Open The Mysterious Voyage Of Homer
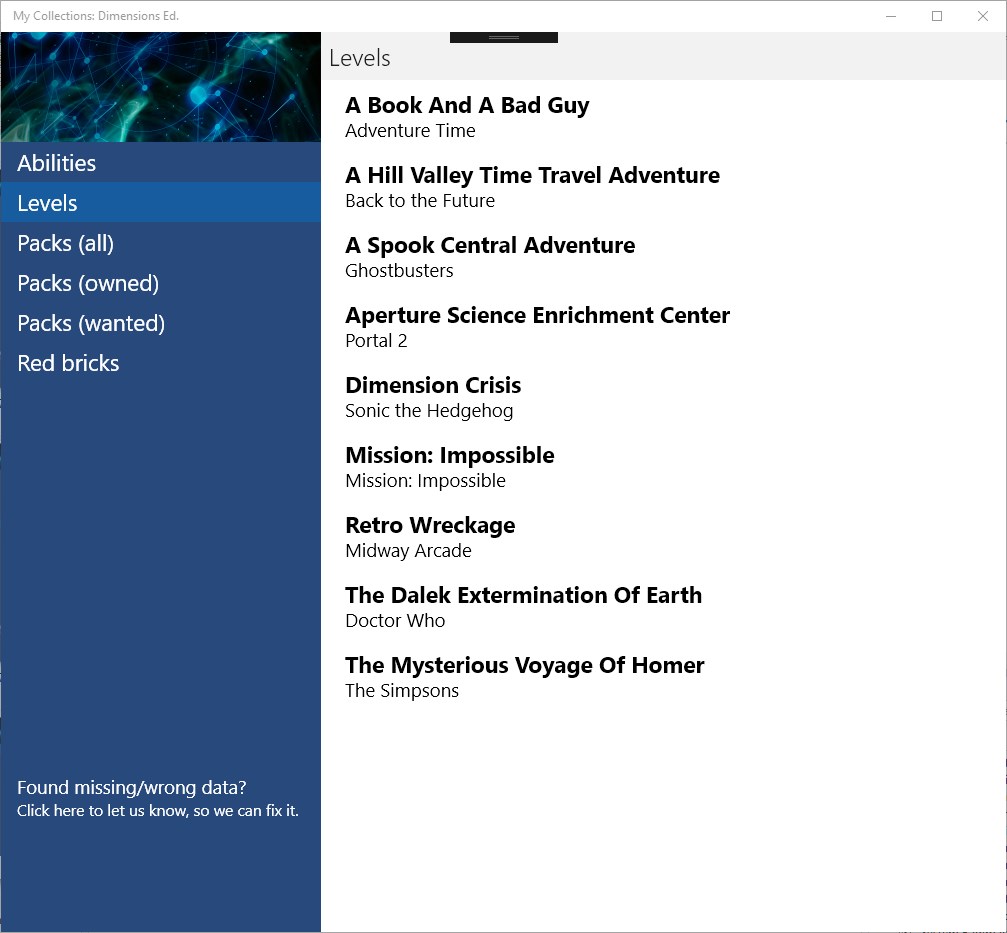Screen dimensions: 1007x933 525,665
